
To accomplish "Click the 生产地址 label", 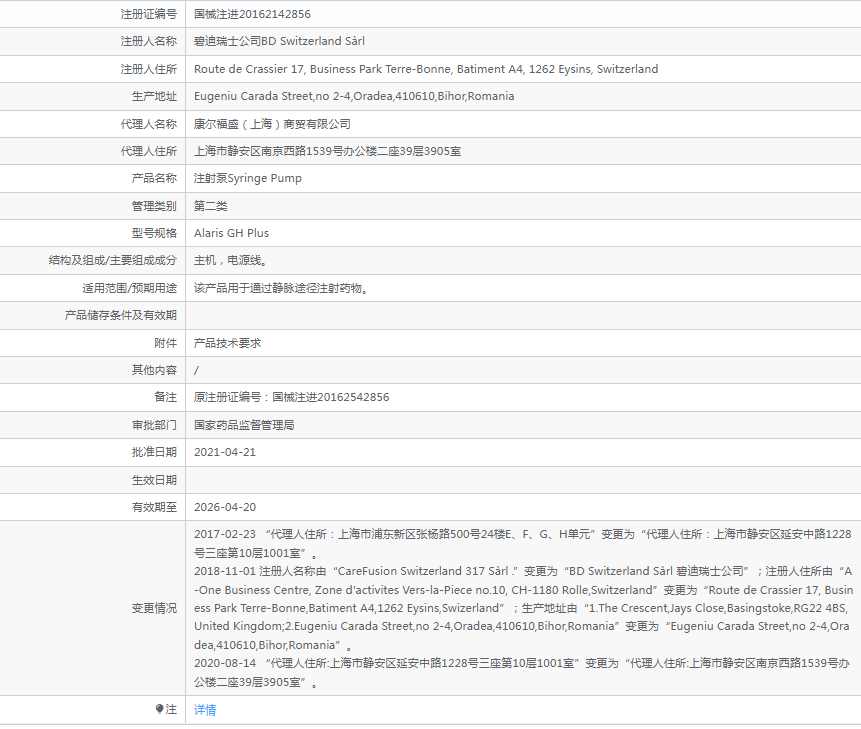I will 154,96.
